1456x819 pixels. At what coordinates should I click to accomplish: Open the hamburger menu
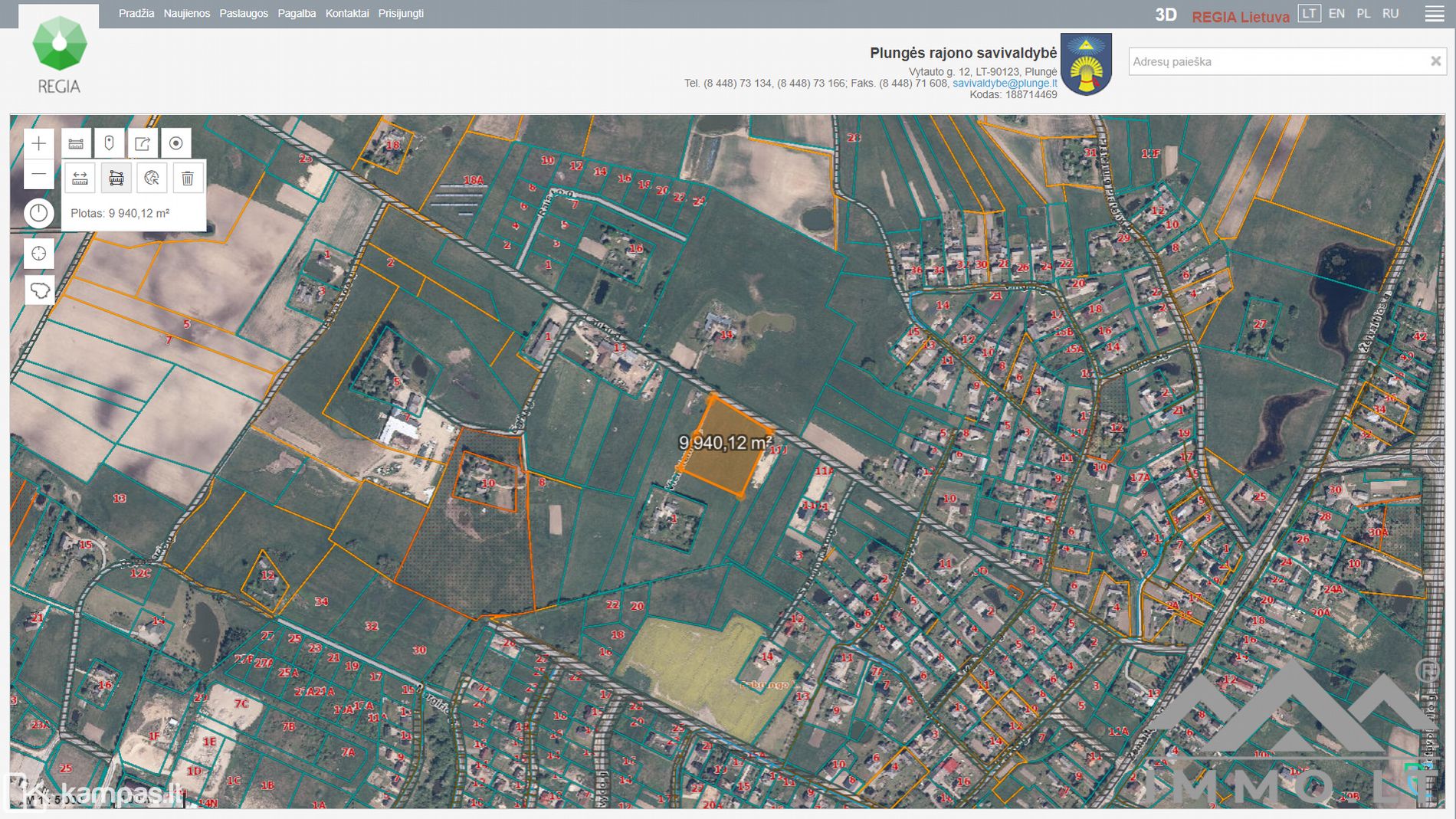[x=1435, y=14]
